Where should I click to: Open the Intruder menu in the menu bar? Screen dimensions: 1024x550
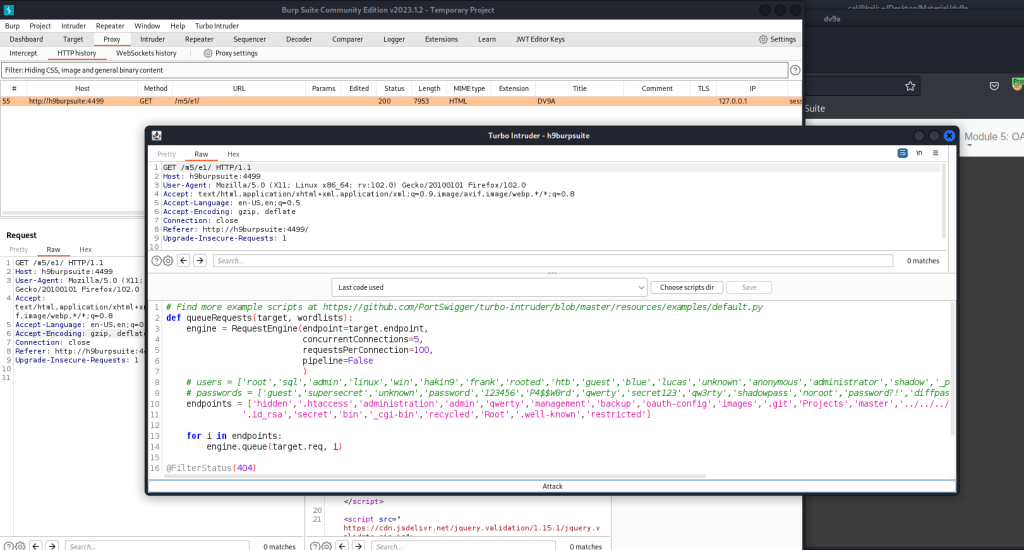coord(73,26)
